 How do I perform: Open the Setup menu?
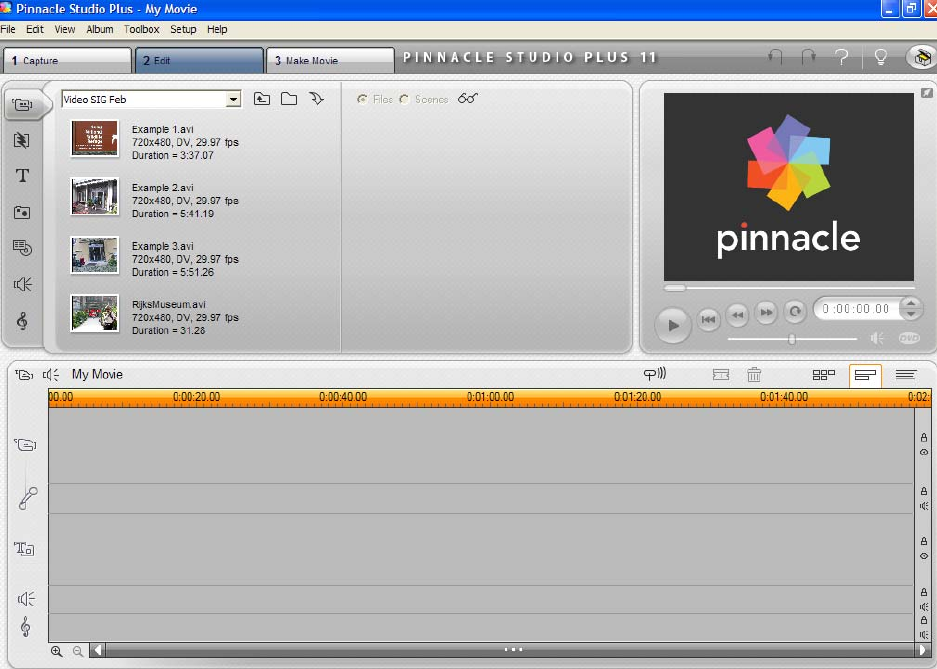[183, 29]
